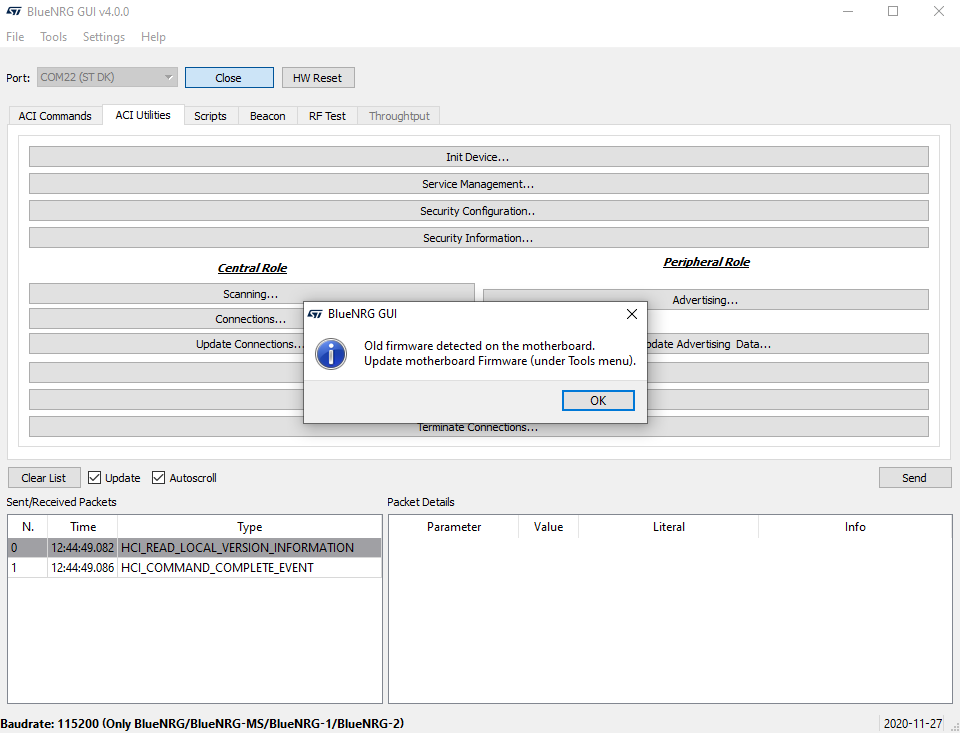Click the Send button
Image resolution: width=960 pixels, height=733 pixels.
[915, 478]
